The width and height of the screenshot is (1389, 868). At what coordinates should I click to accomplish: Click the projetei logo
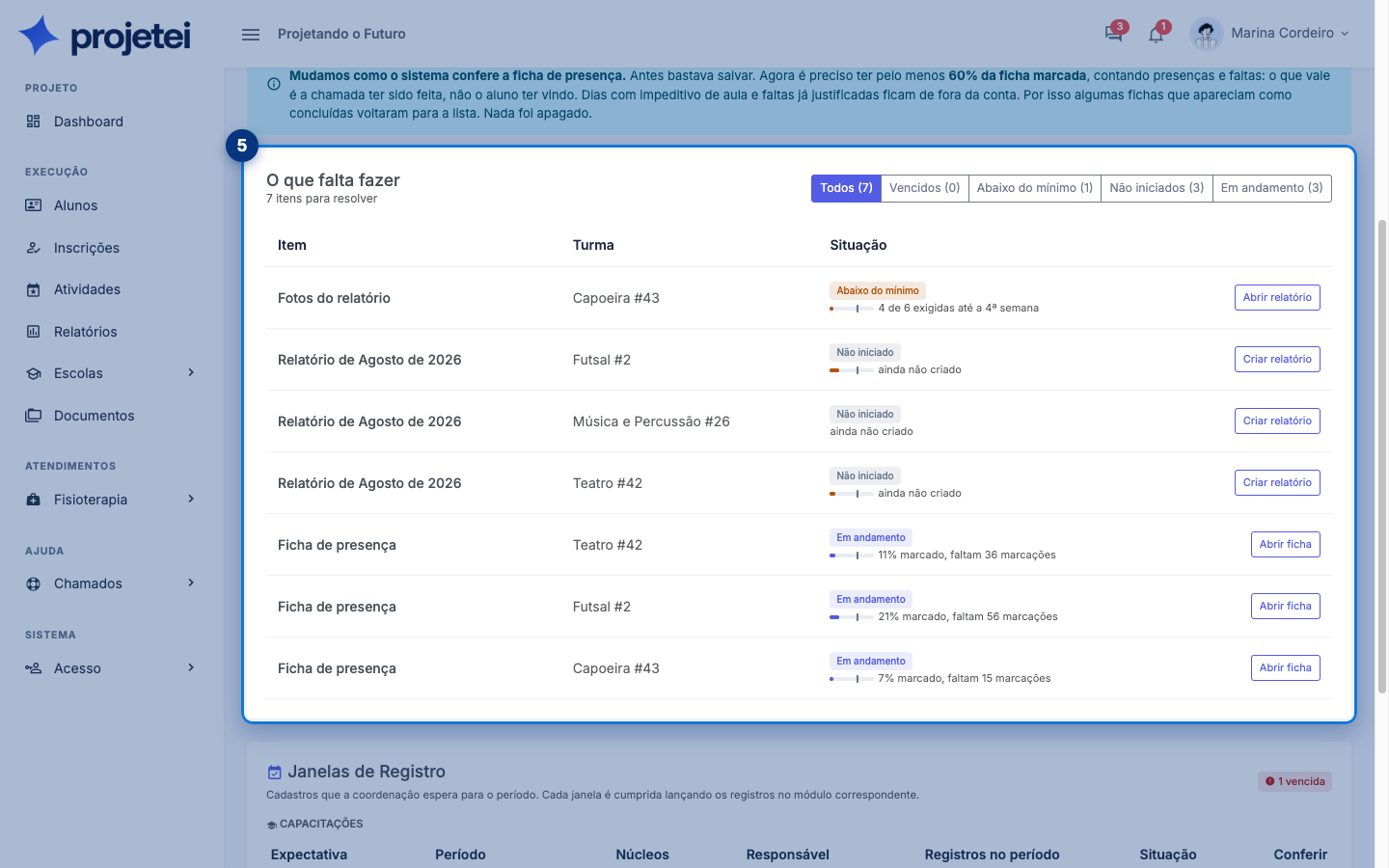point(105,35)
